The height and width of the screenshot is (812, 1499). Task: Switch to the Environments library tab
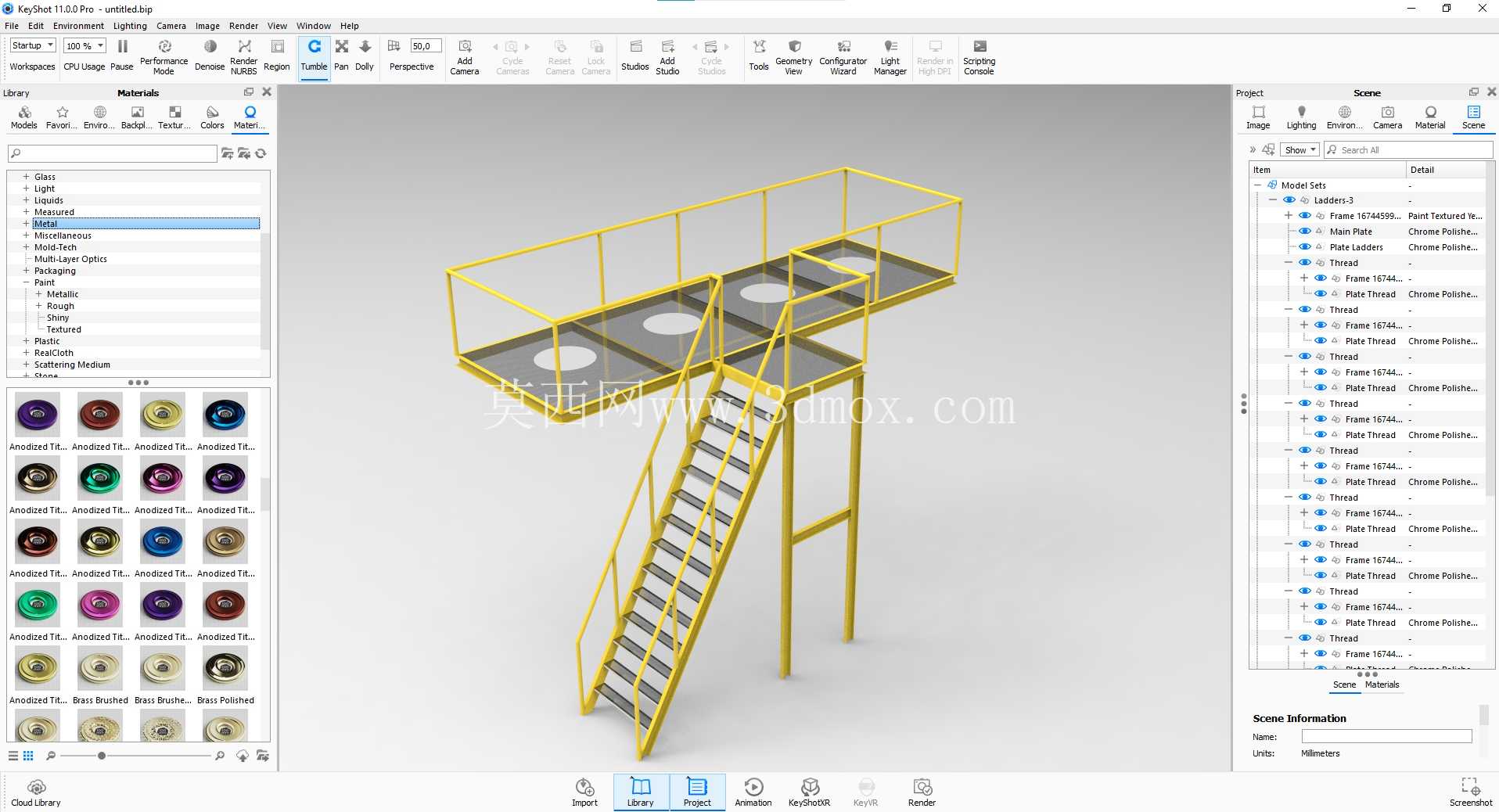[x=99, y=117]
